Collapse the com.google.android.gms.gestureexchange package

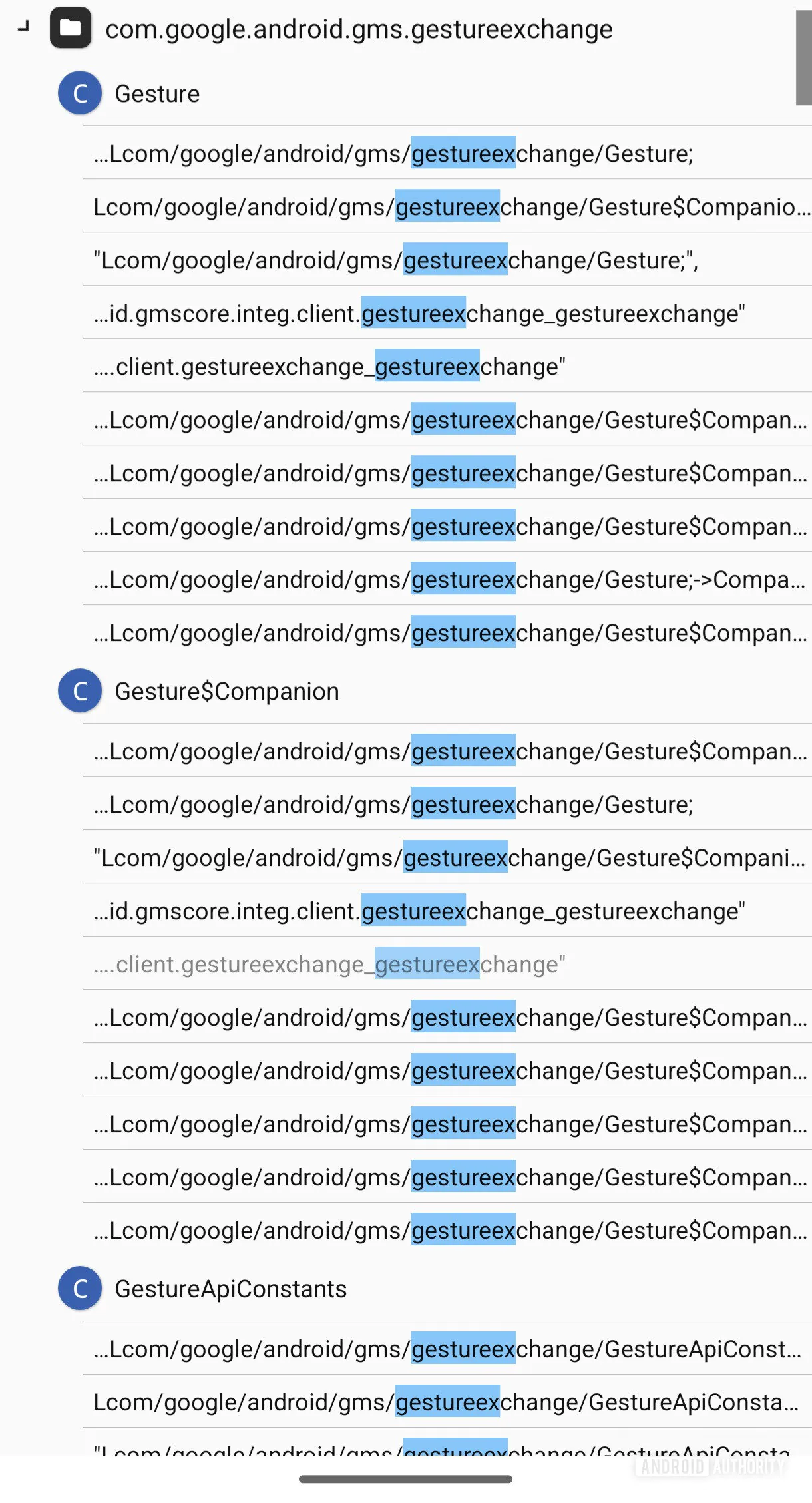click(x=359, y=28)
